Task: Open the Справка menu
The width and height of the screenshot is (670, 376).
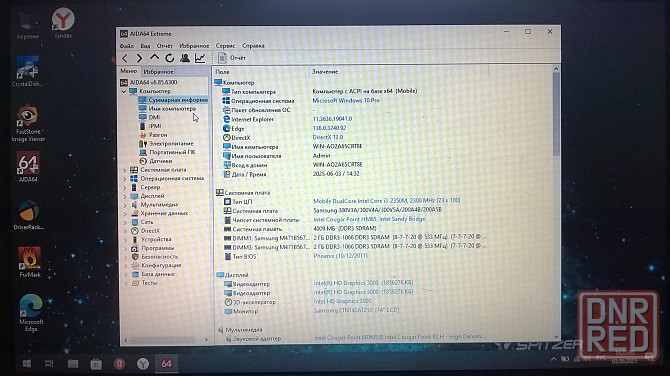Action: [253, 46]
